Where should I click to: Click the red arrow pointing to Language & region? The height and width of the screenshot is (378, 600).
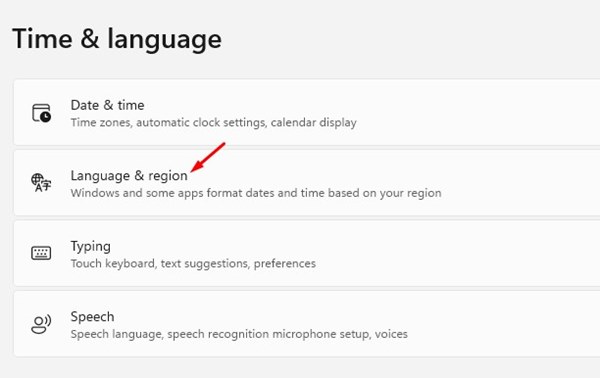(x=208, y=157)
